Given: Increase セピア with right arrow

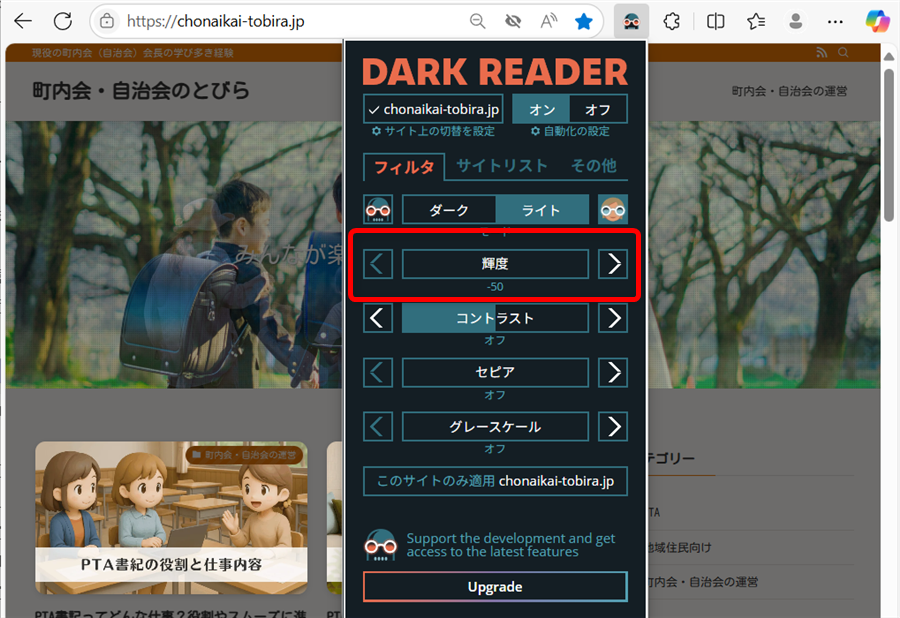Looking at the screenshot, I should click(x=613, y=373).
